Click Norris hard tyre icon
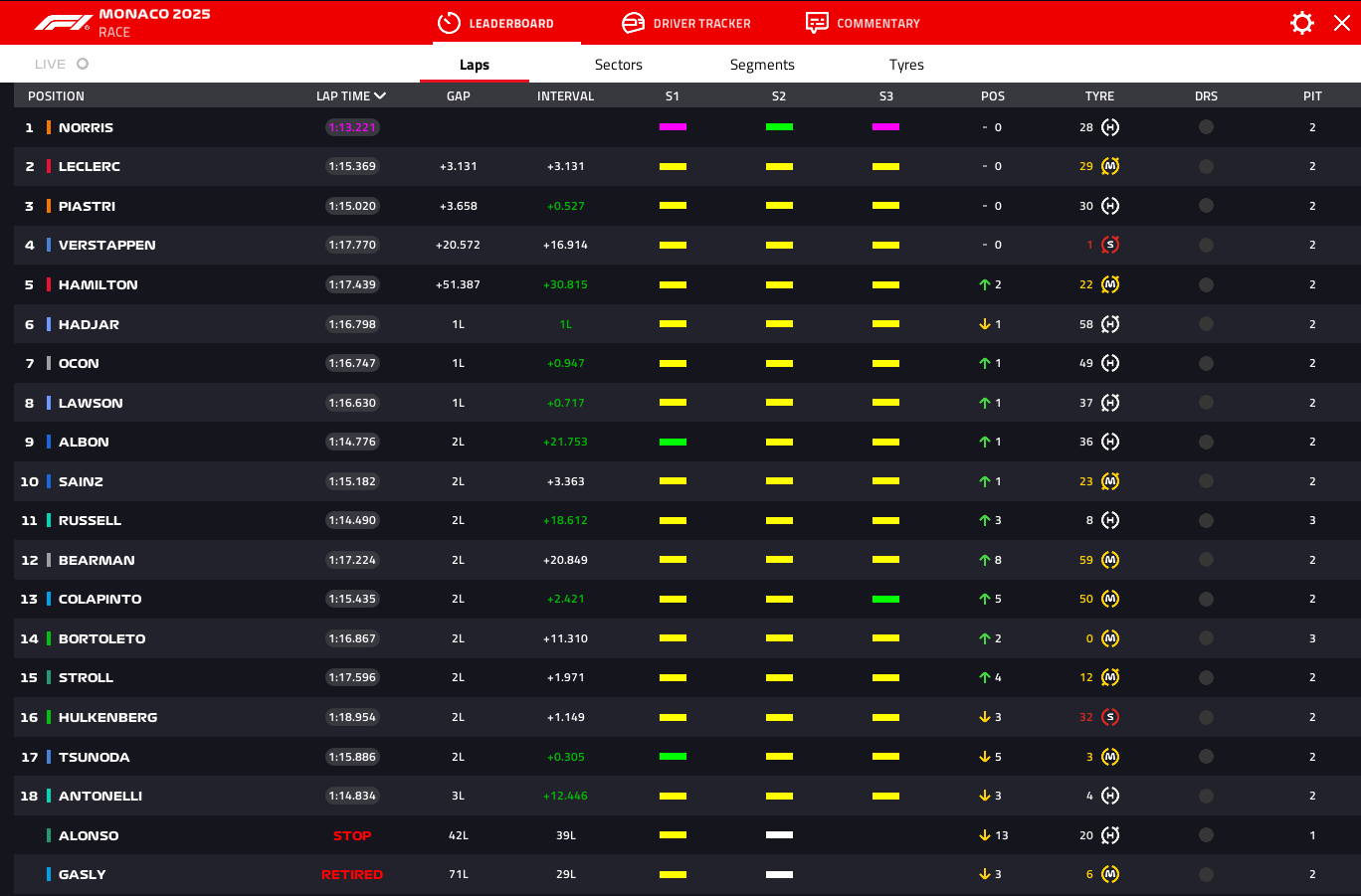This screenshot has height=896, width=1361. coord(1110,127)
